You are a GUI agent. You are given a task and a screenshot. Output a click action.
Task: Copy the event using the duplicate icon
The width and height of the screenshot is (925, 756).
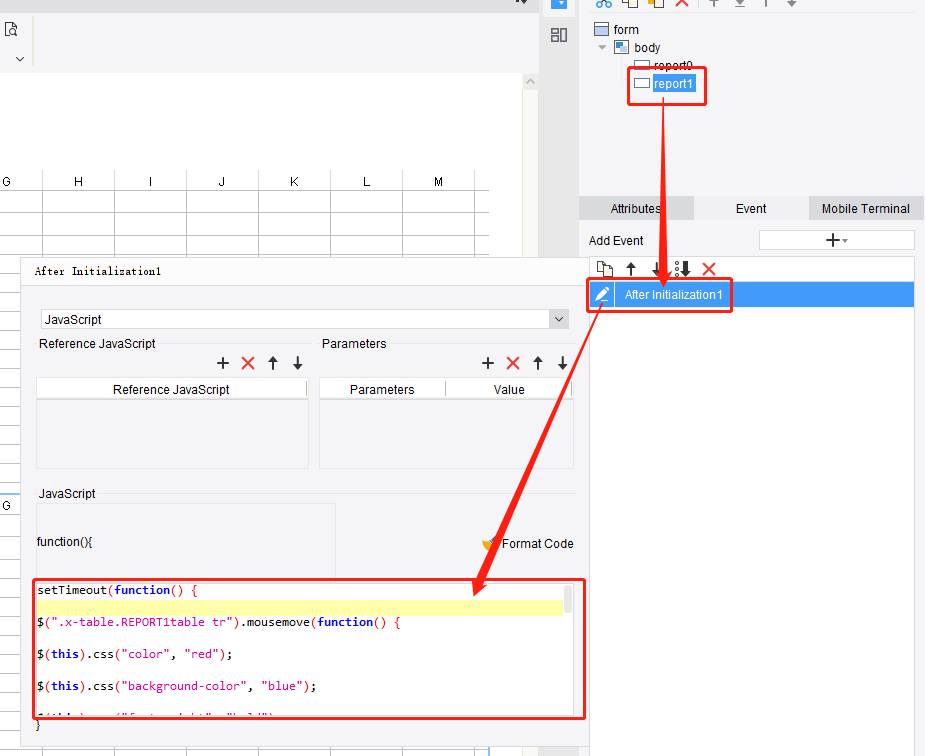pos(604,269)
